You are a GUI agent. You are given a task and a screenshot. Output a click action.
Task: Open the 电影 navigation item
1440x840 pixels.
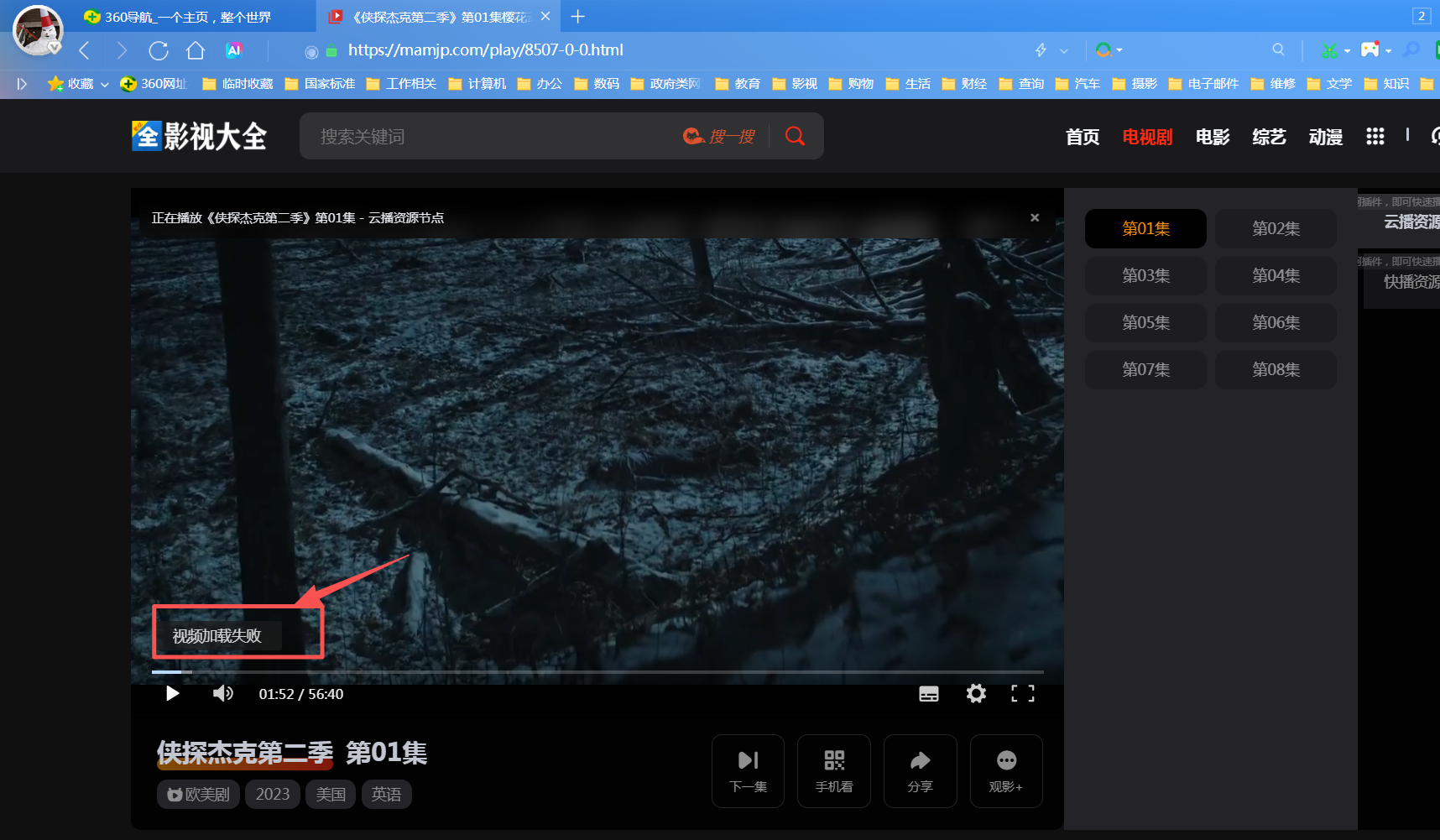point(1213,137)
